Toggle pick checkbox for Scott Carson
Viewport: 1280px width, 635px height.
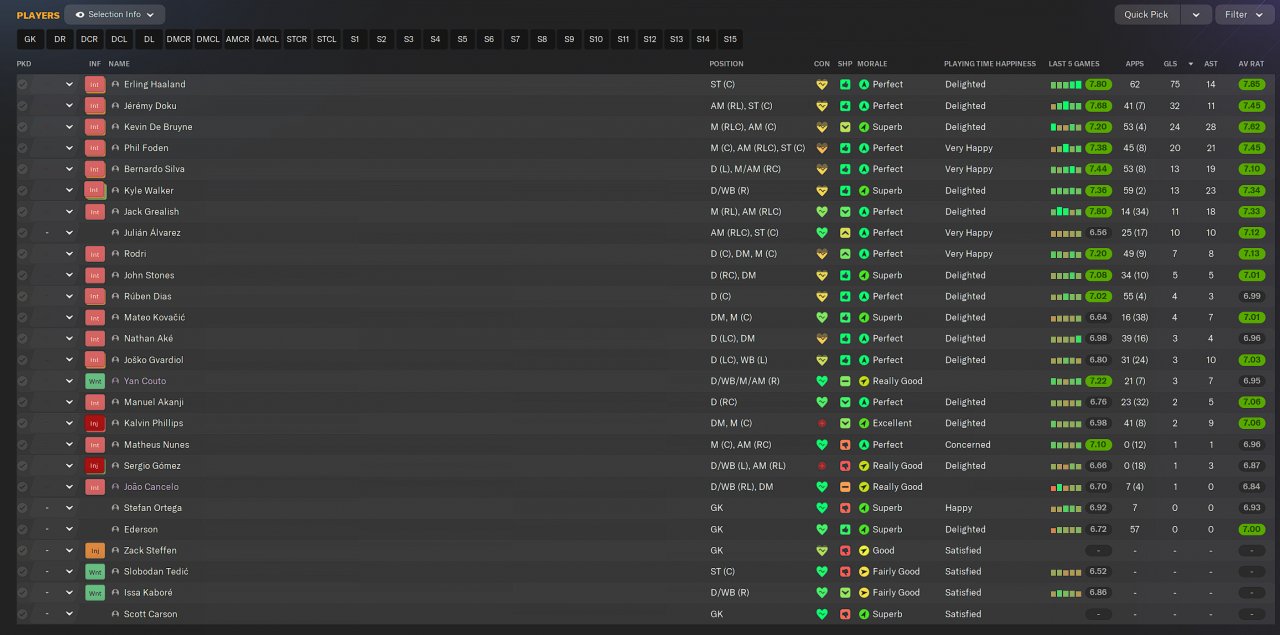[x=22, y=614]
